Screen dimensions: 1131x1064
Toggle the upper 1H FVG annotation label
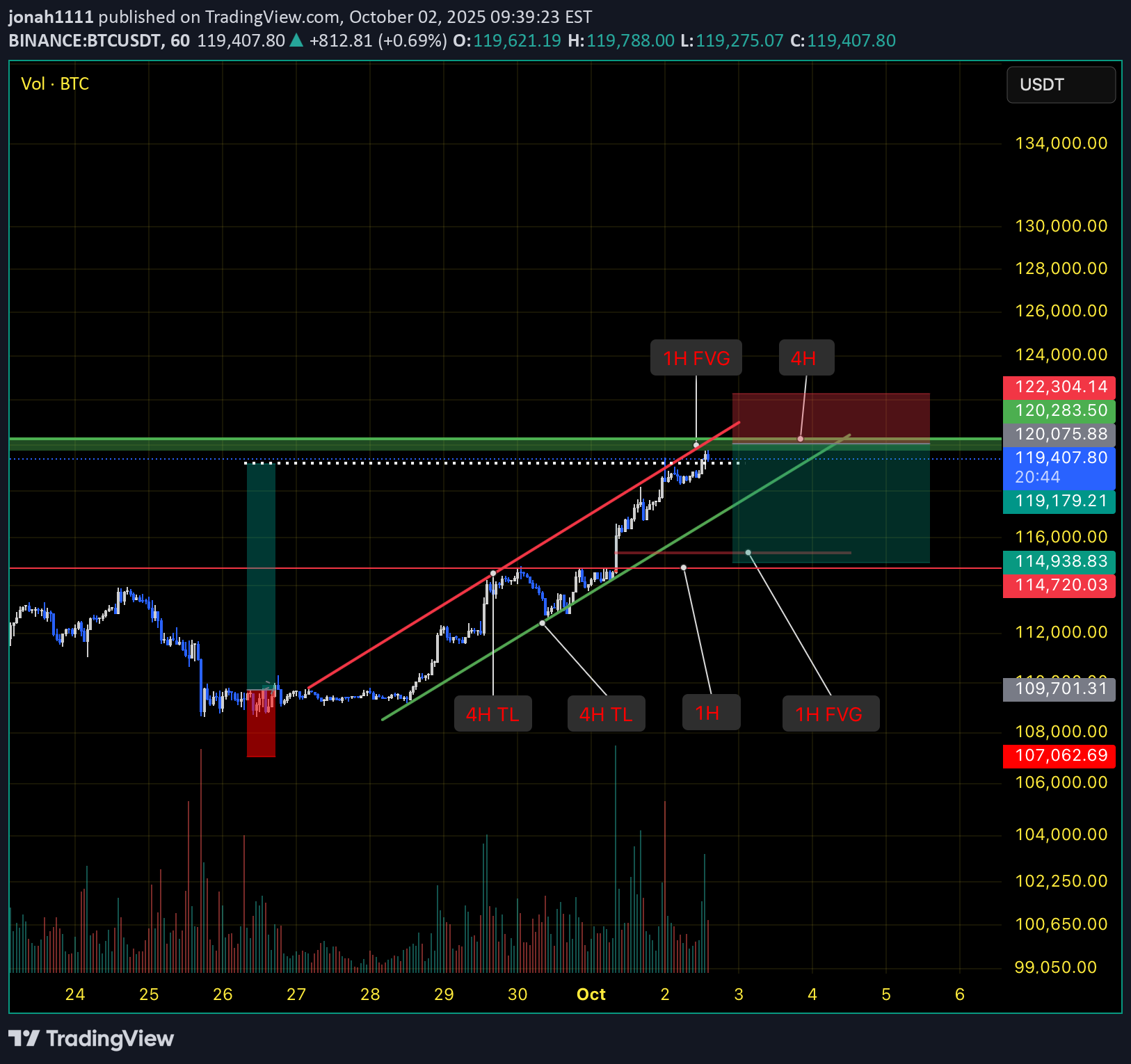point(696,357)
